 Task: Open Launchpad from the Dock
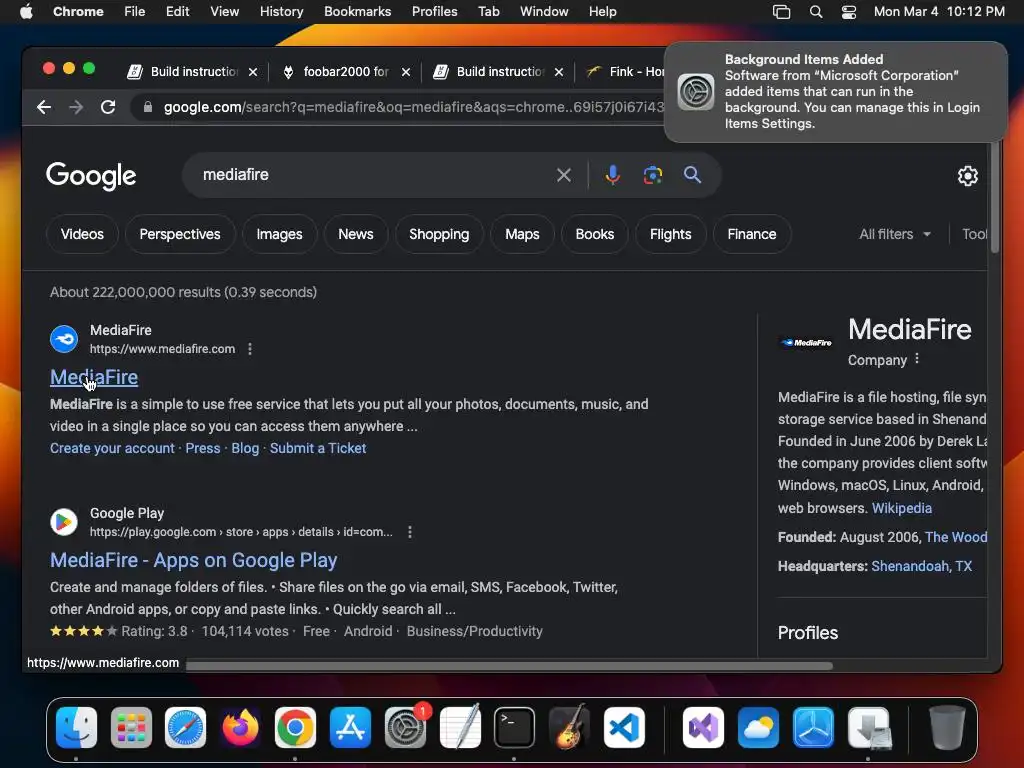(x=131, y=728)
